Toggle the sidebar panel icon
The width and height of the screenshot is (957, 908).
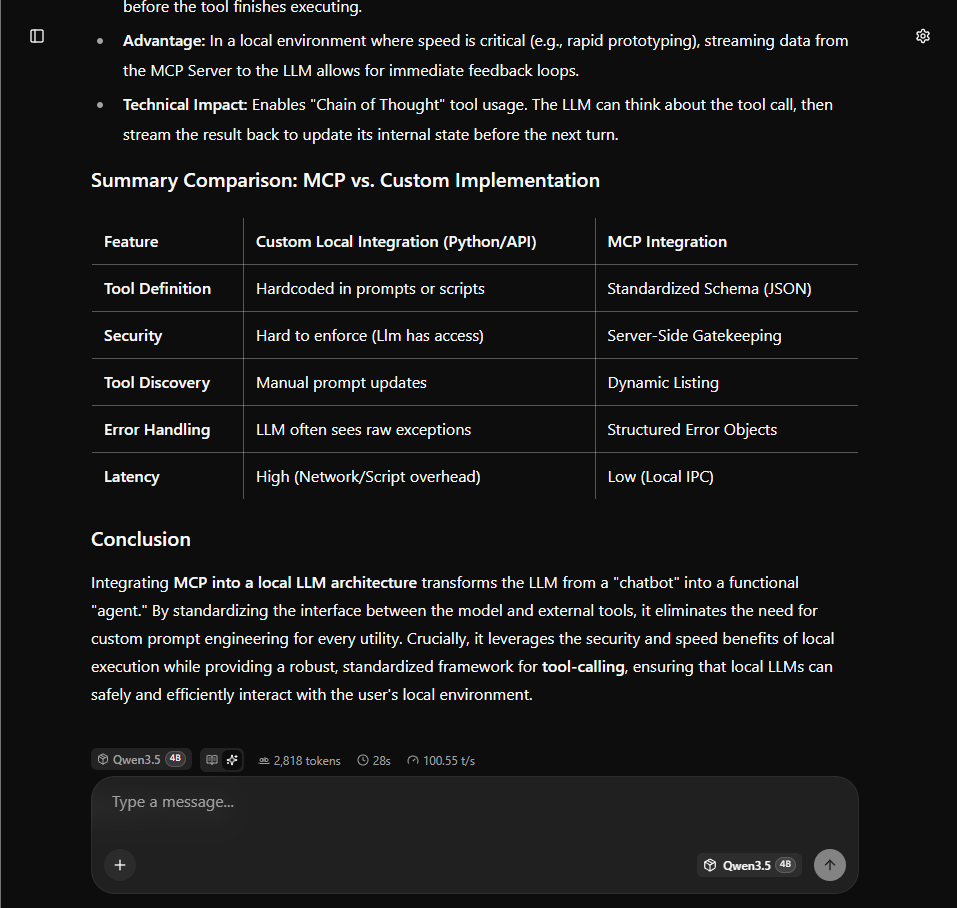[37, 36]
